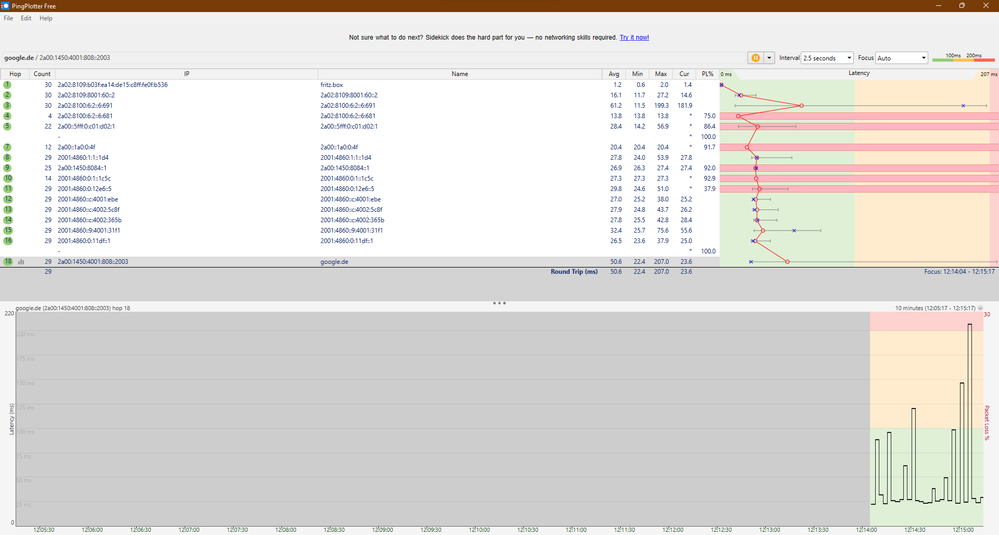Click the Min column header
This screenshot has width=999, height=535.
pyautogui.click(x=637, y=74)
